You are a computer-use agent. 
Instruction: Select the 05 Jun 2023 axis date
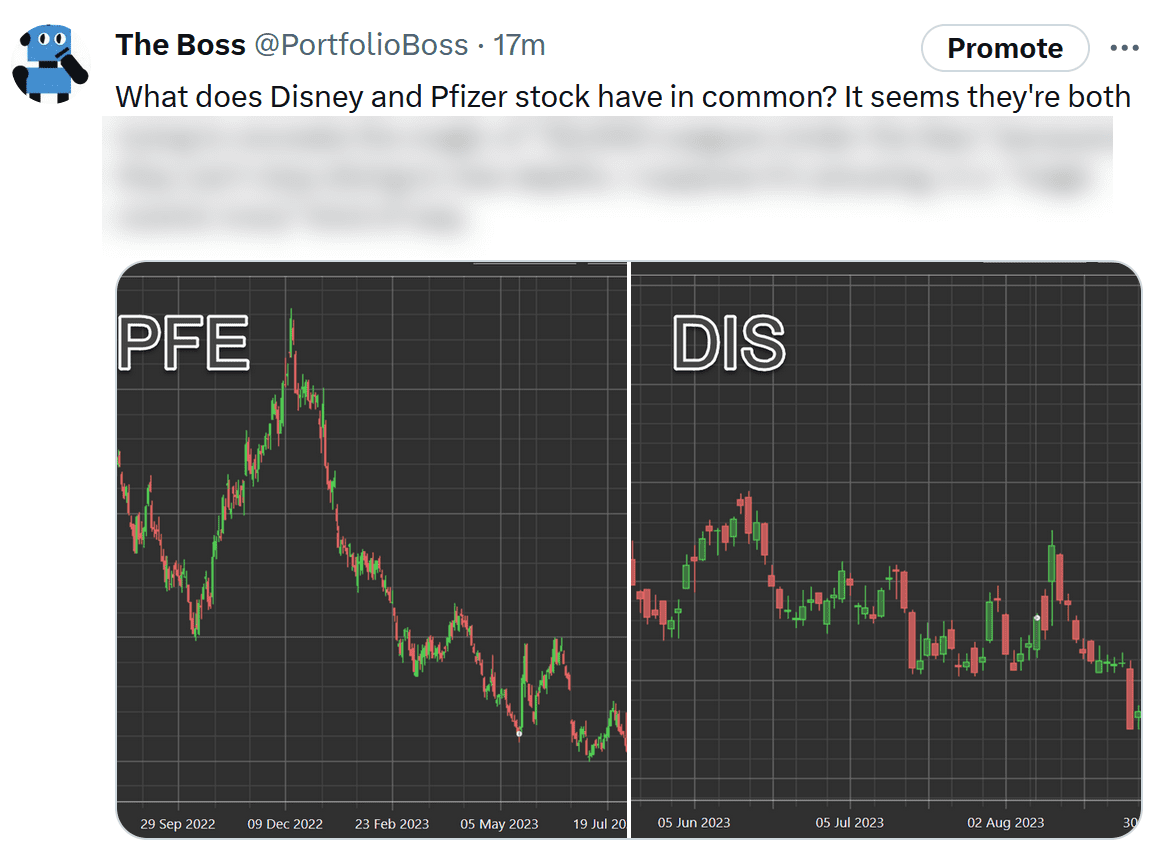(x=693, y=823)
